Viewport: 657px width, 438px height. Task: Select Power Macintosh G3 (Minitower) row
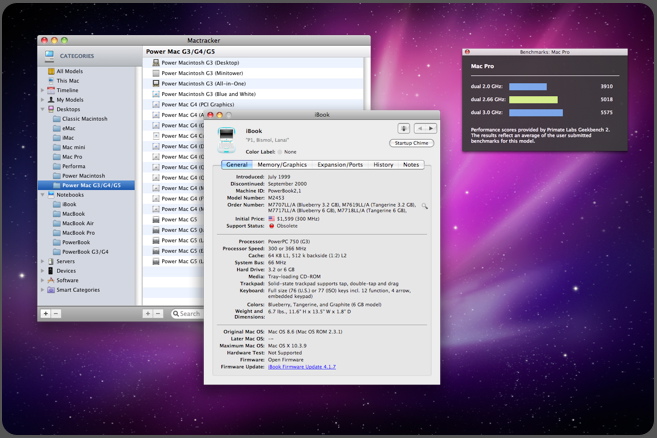click(253, 73)
